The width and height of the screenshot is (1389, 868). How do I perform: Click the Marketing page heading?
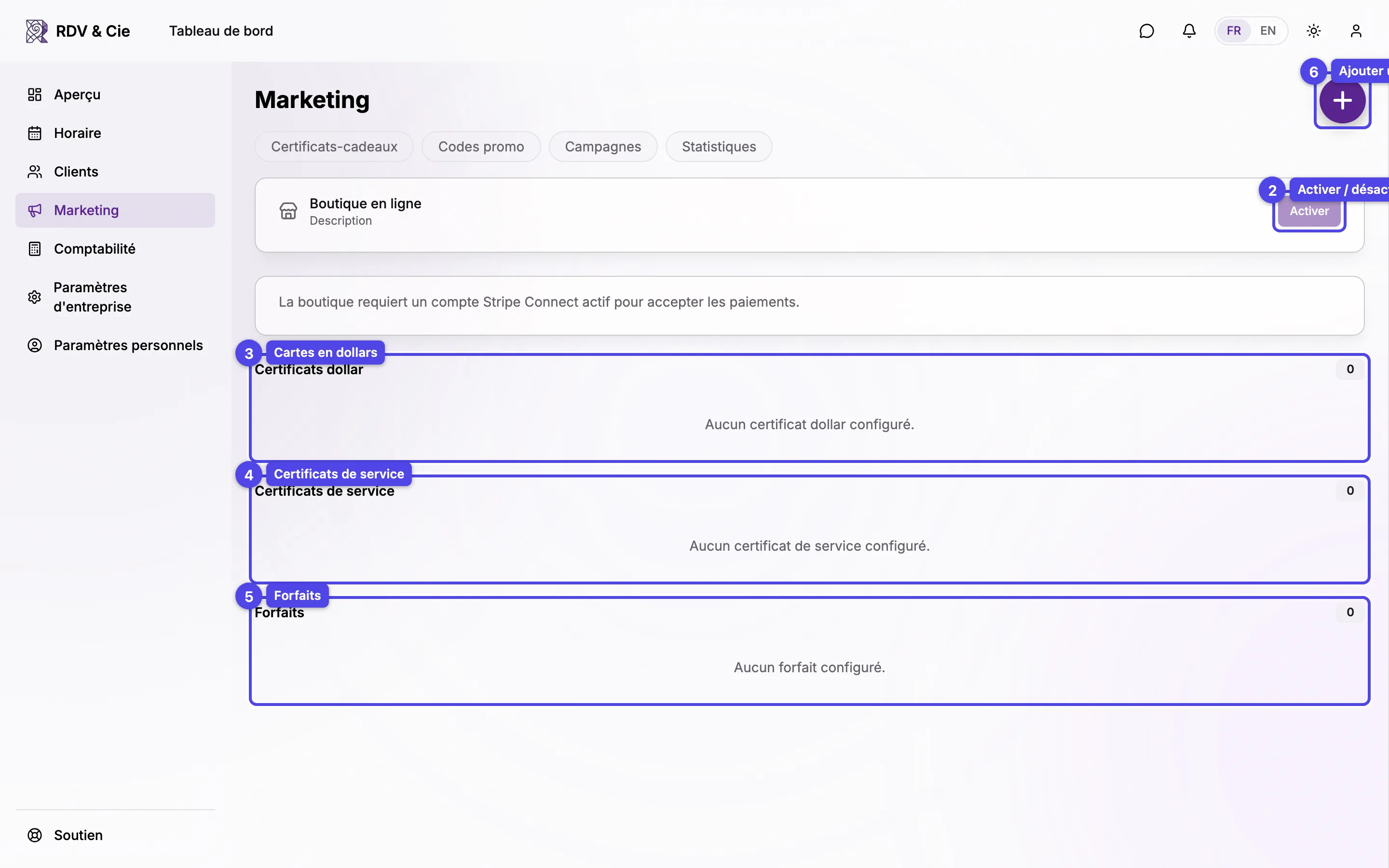[312, 100]
